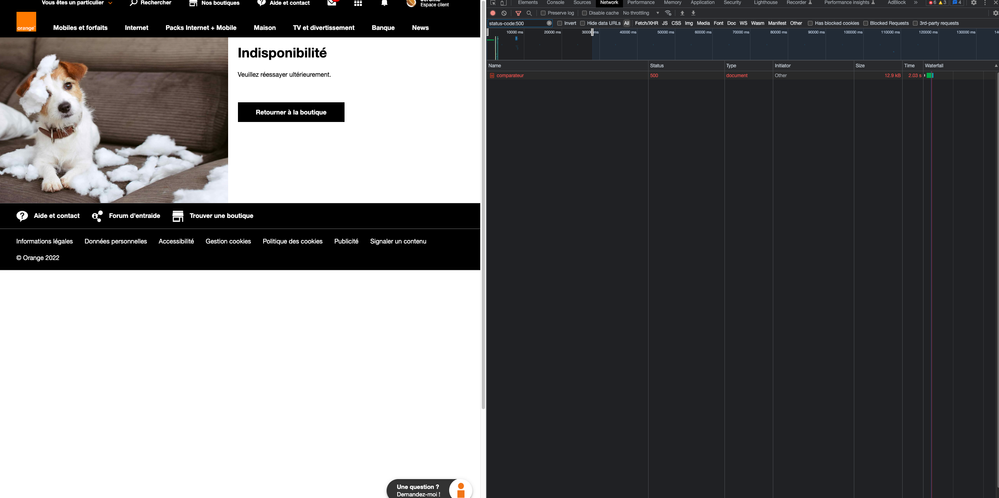This screenshot has width=999, height=498.
Task: Open the apps grid icon
Action: click(x=358, y=3)
